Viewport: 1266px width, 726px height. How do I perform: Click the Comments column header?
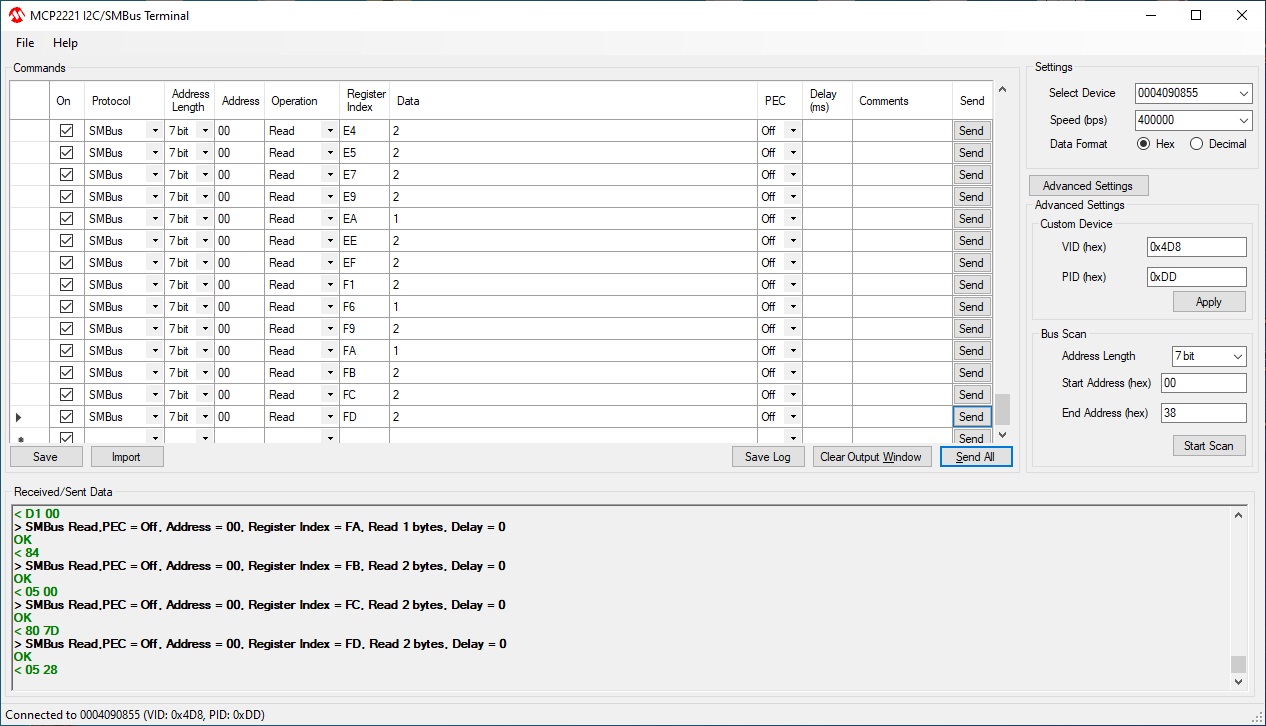902,101
